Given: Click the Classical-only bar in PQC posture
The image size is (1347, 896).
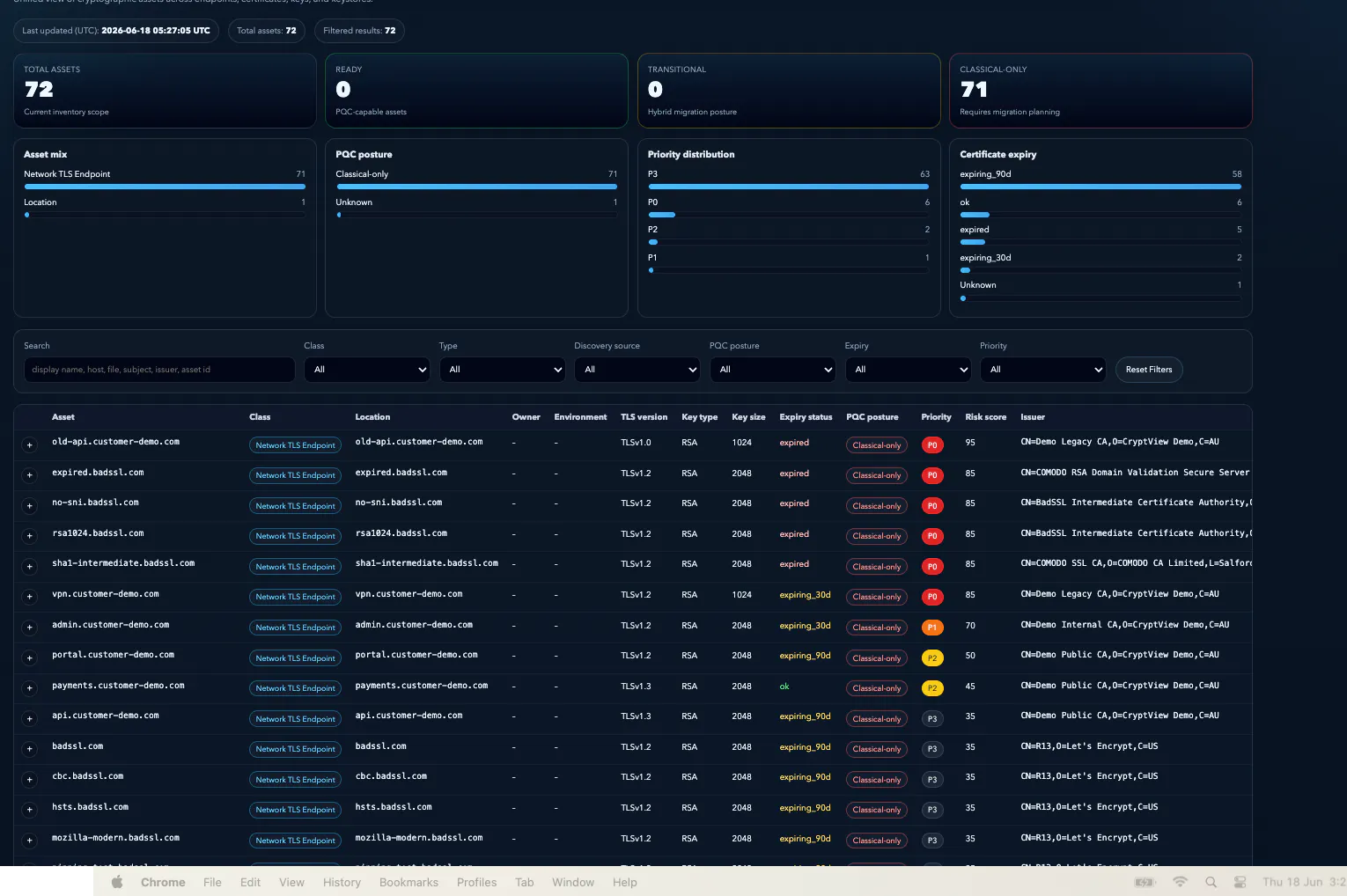Looking at the screenshot, I should [476, 187].
